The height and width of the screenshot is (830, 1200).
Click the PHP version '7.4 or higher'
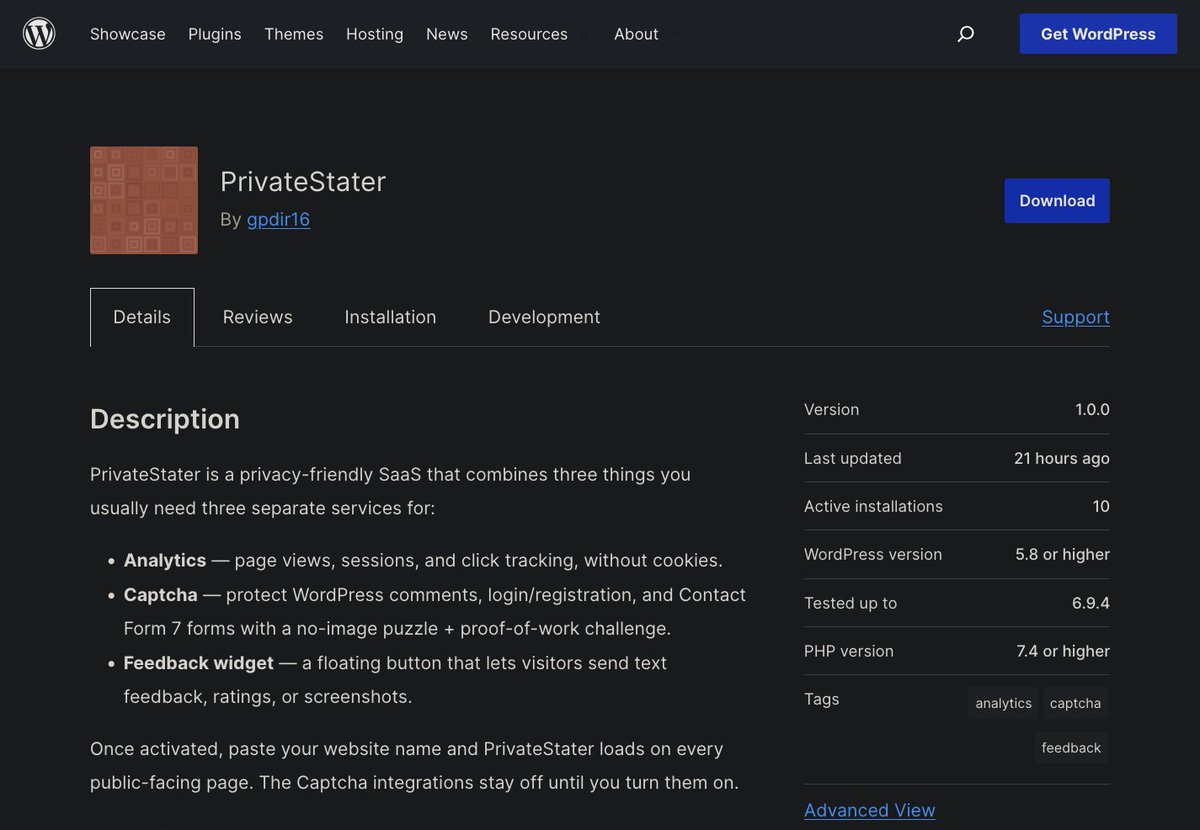[1063, 651]
